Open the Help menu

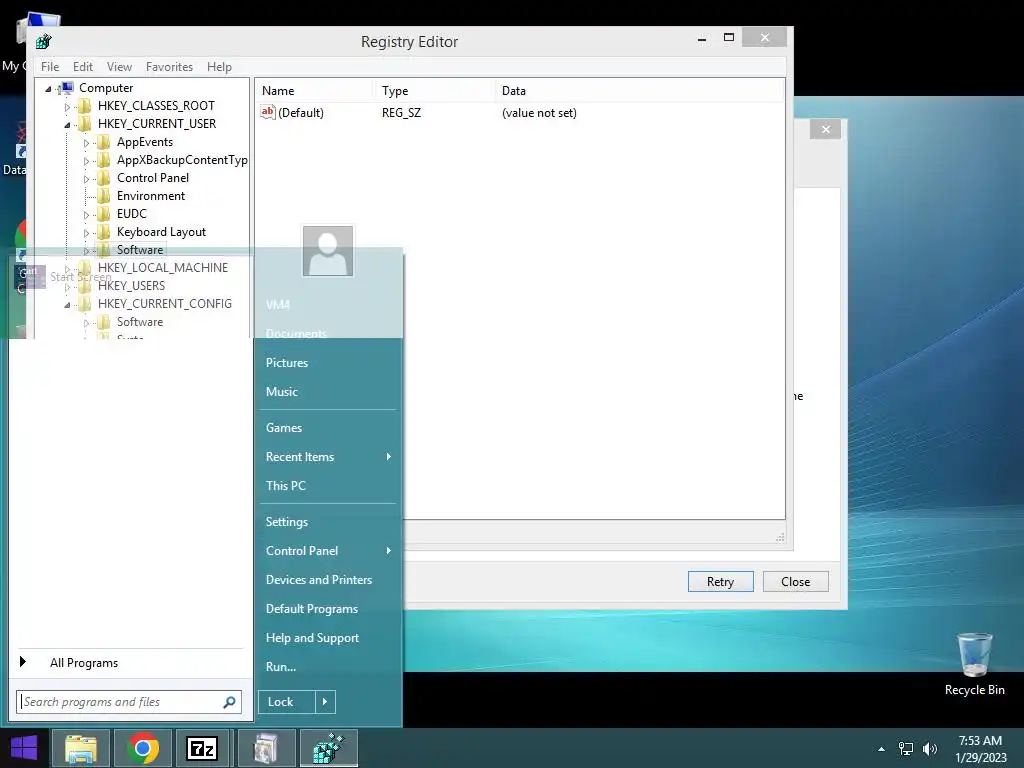click(x=219, y=67)
